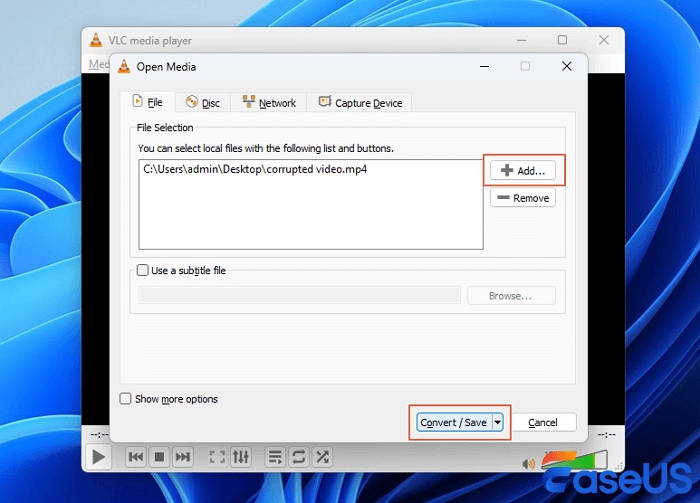This screenshot has height=503, width=700.
Task: Click the Add... file button
Action: point(523,170)
